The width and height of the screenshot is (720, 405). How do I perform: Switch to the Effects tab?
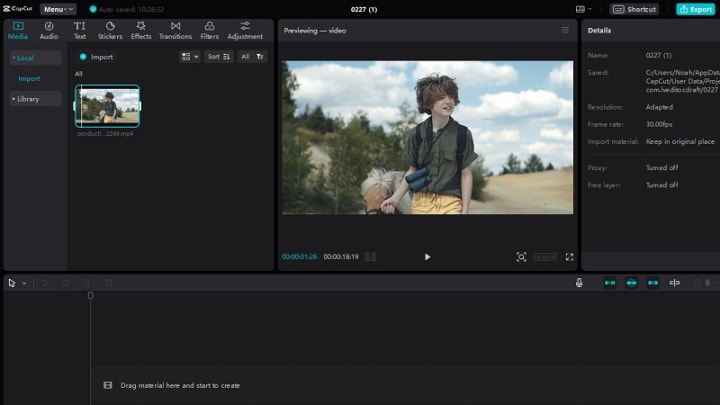point(141,30)
